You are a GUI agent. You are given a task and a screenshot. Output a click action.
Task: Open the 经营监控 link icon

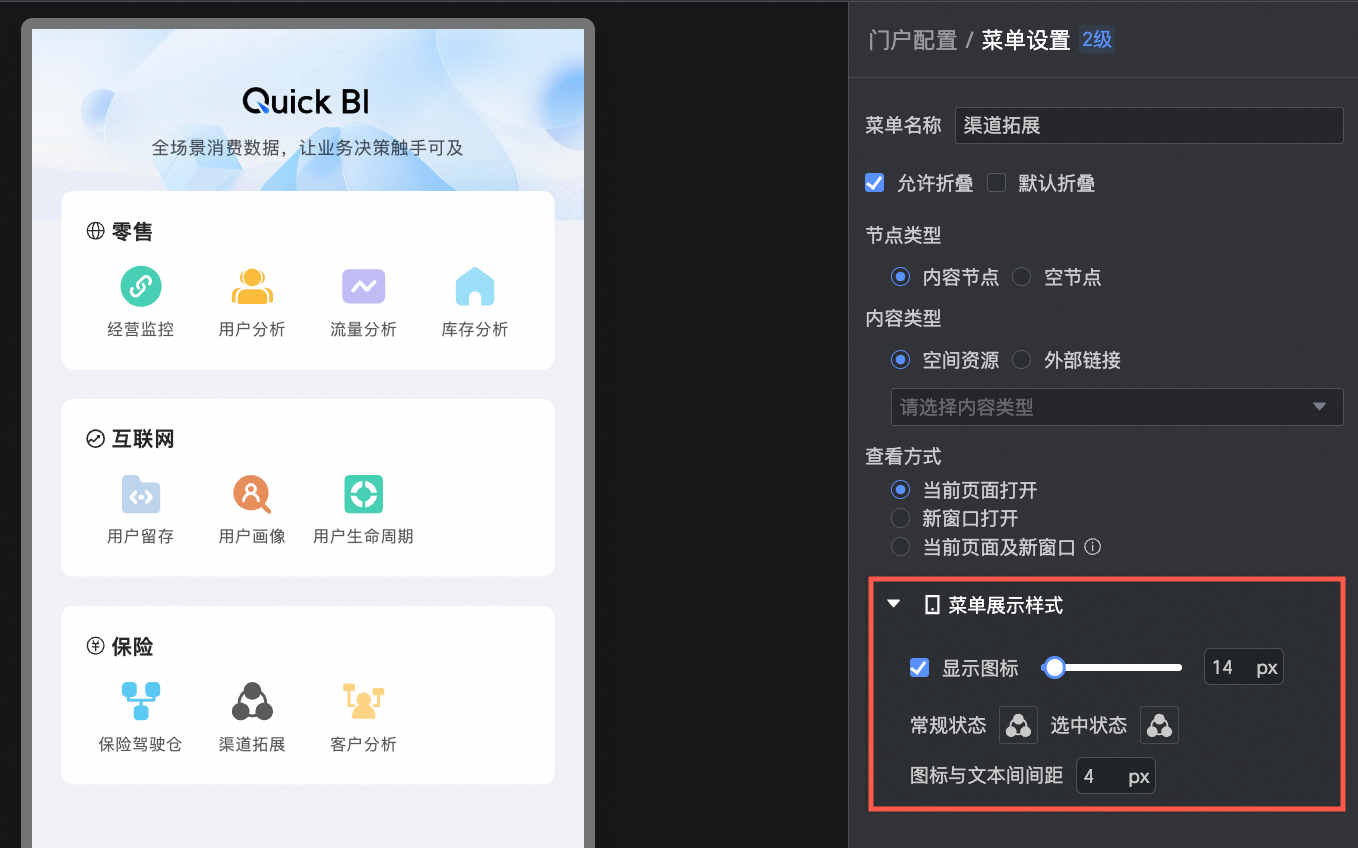click(x=141, y=286)
